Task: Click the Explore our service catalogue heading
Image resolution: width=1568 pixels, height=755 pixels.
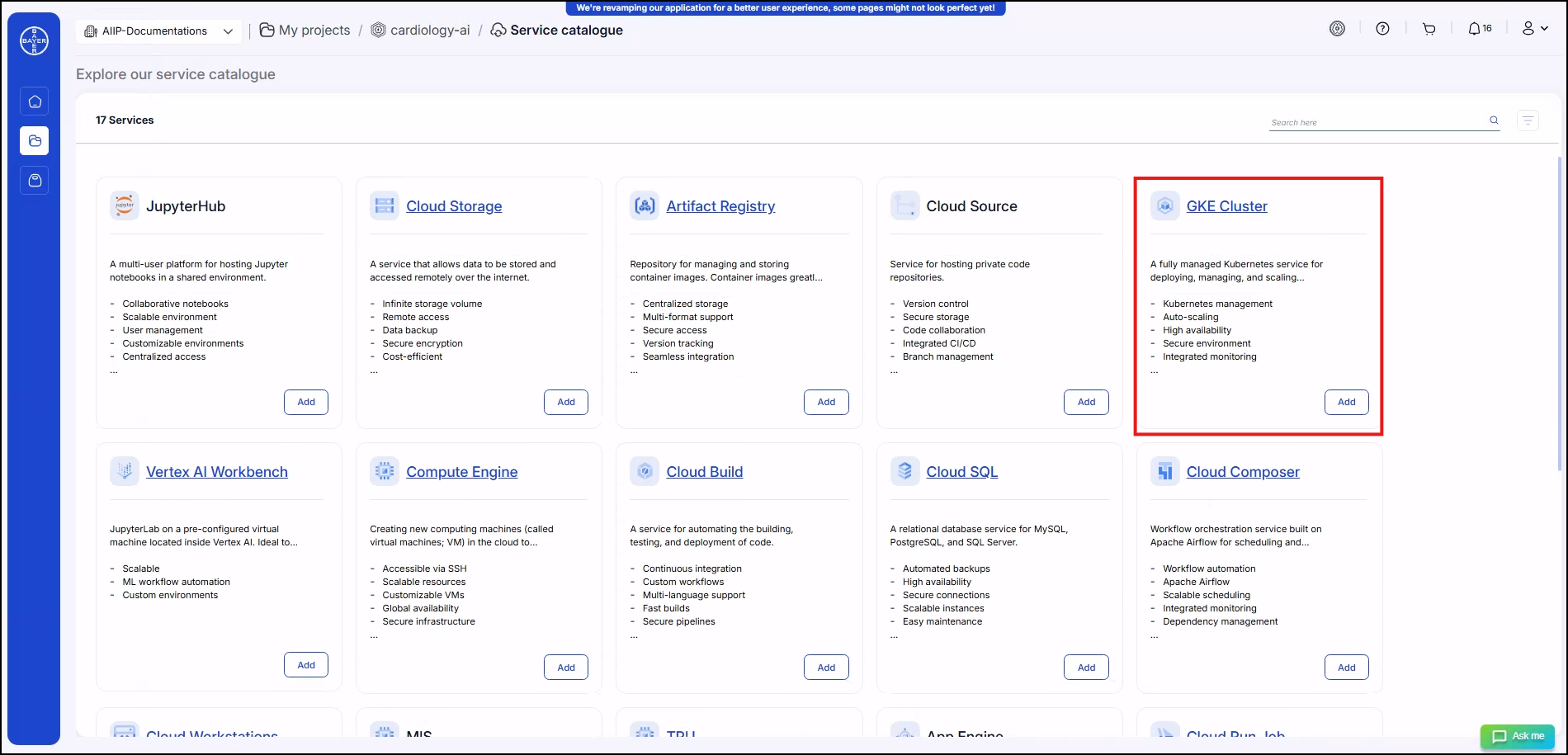Action: tap(176, 74)
